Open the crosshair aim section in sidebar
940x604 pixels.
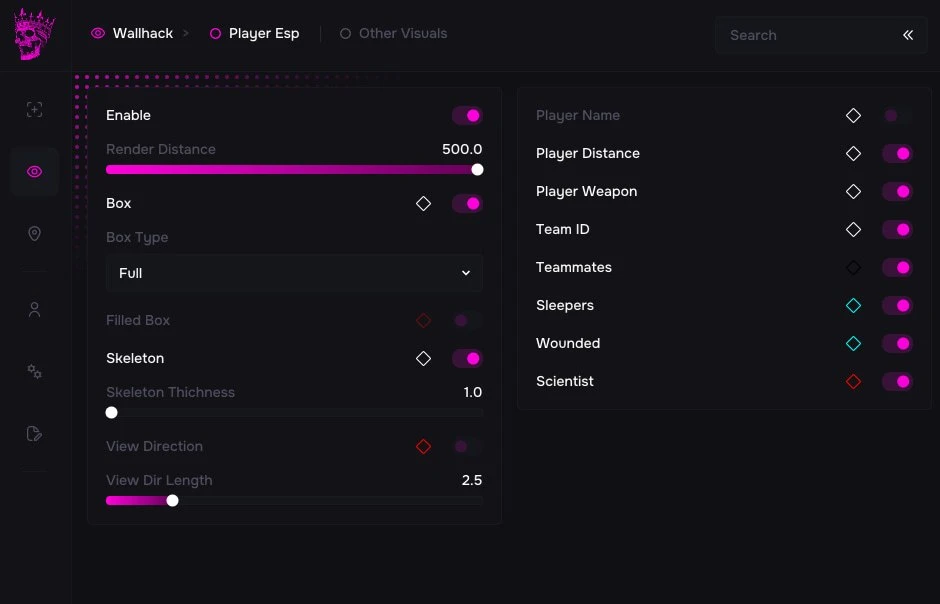tap(34, 109)
